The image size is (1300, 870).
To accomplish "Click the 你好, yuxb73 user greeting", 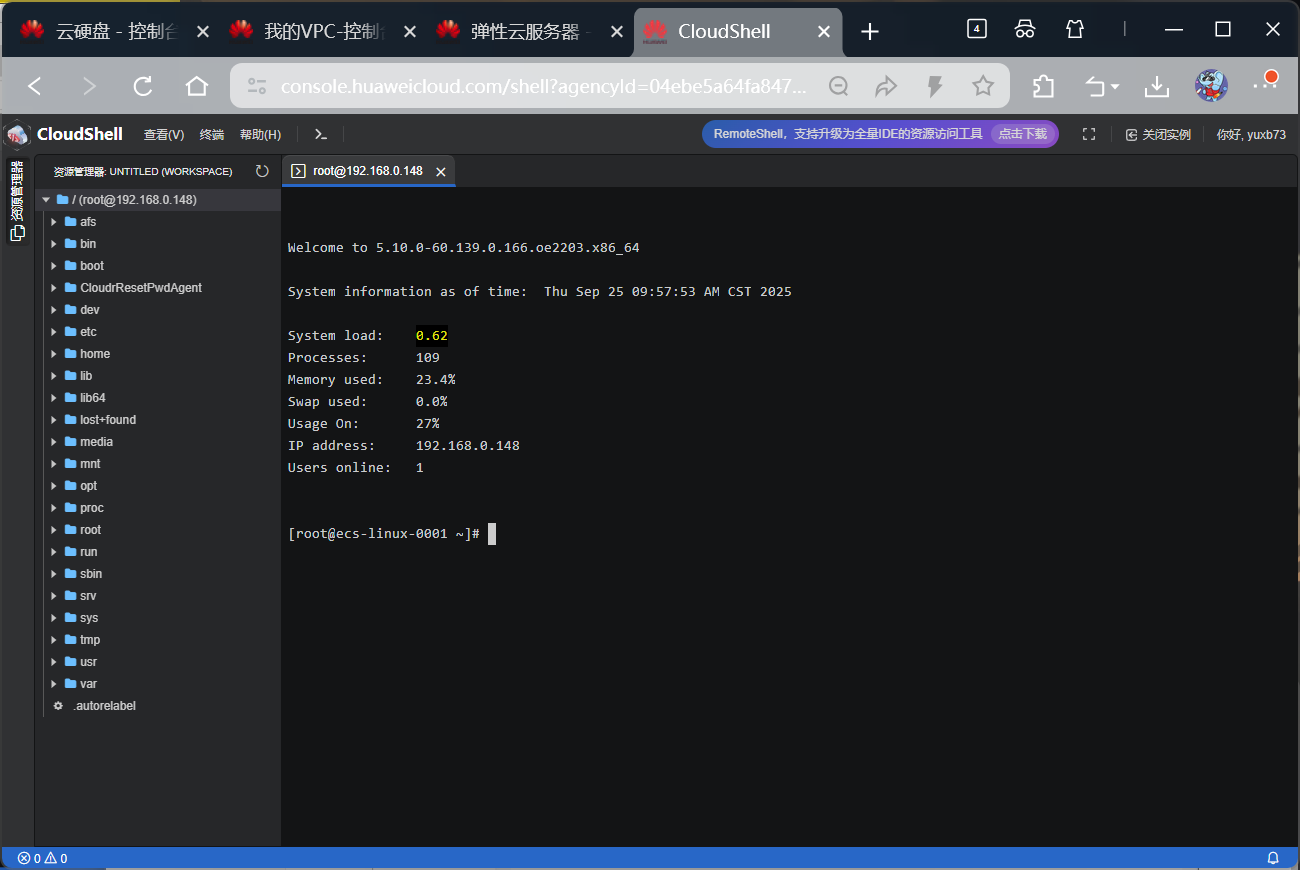I will pyautogui.click(x=1251, y=134).
